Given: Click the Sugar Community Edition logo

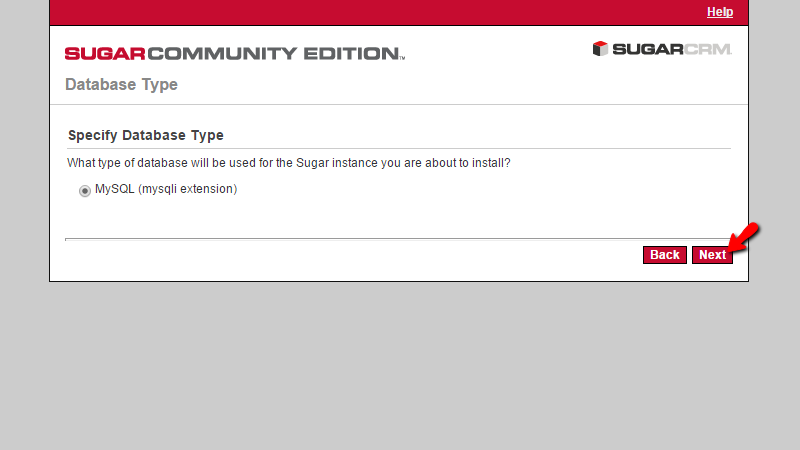Looking at the screenshot, I should (x=235, y=54).
